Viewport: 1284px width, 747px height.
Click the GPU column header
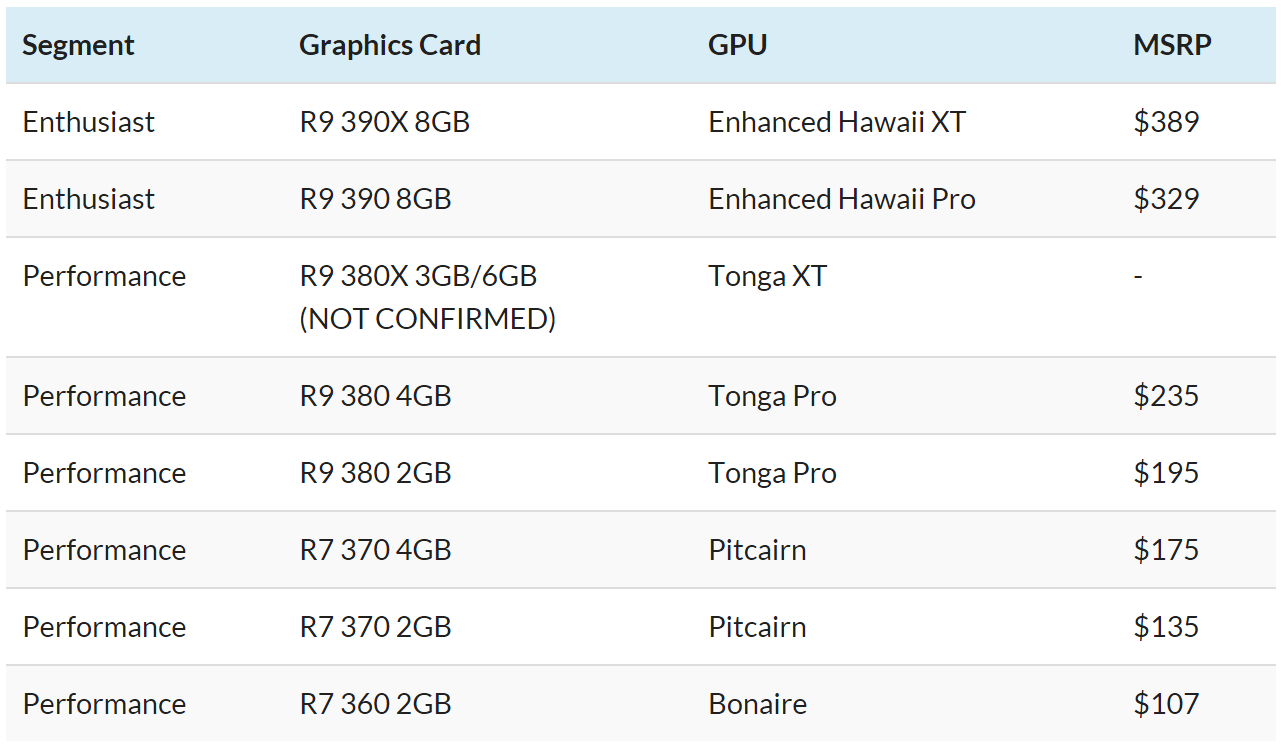tap(738, 45)
